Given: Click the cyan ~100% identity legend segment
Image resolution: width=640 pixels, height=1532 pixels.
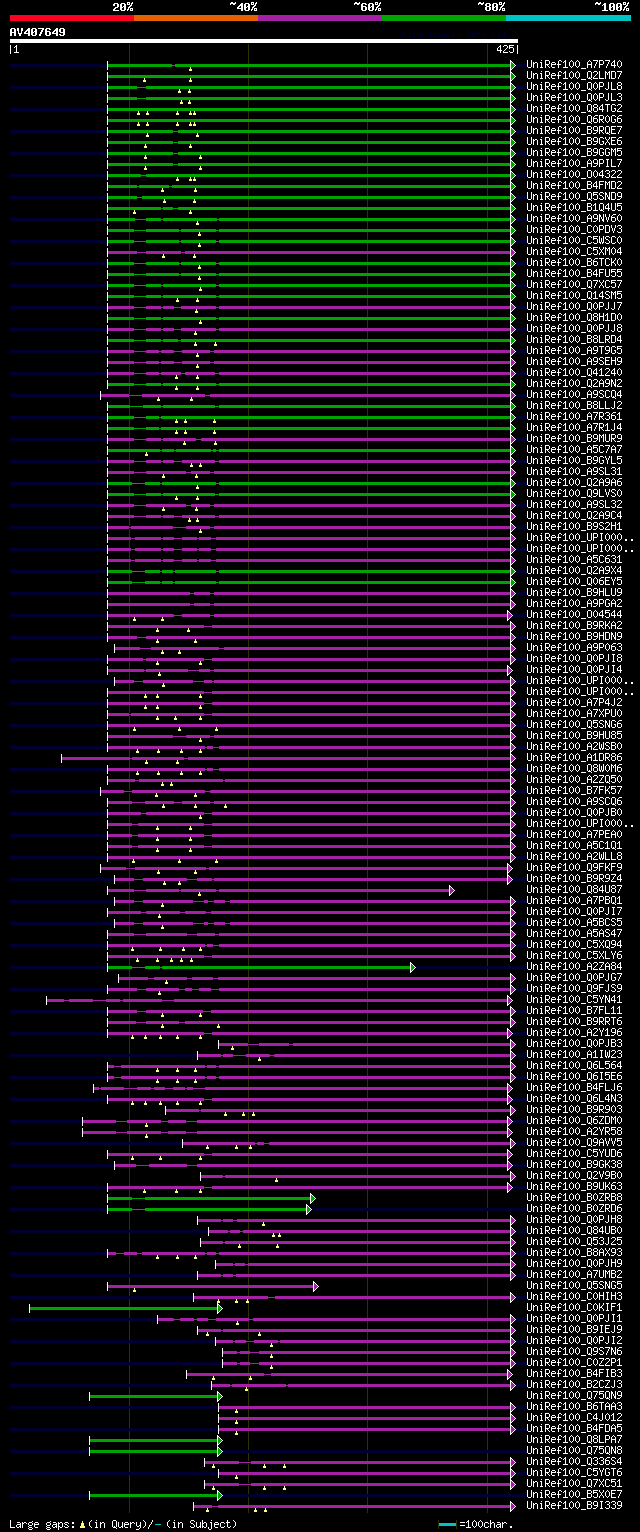Looking at the screenshot, I should click(x=567, y=18).
